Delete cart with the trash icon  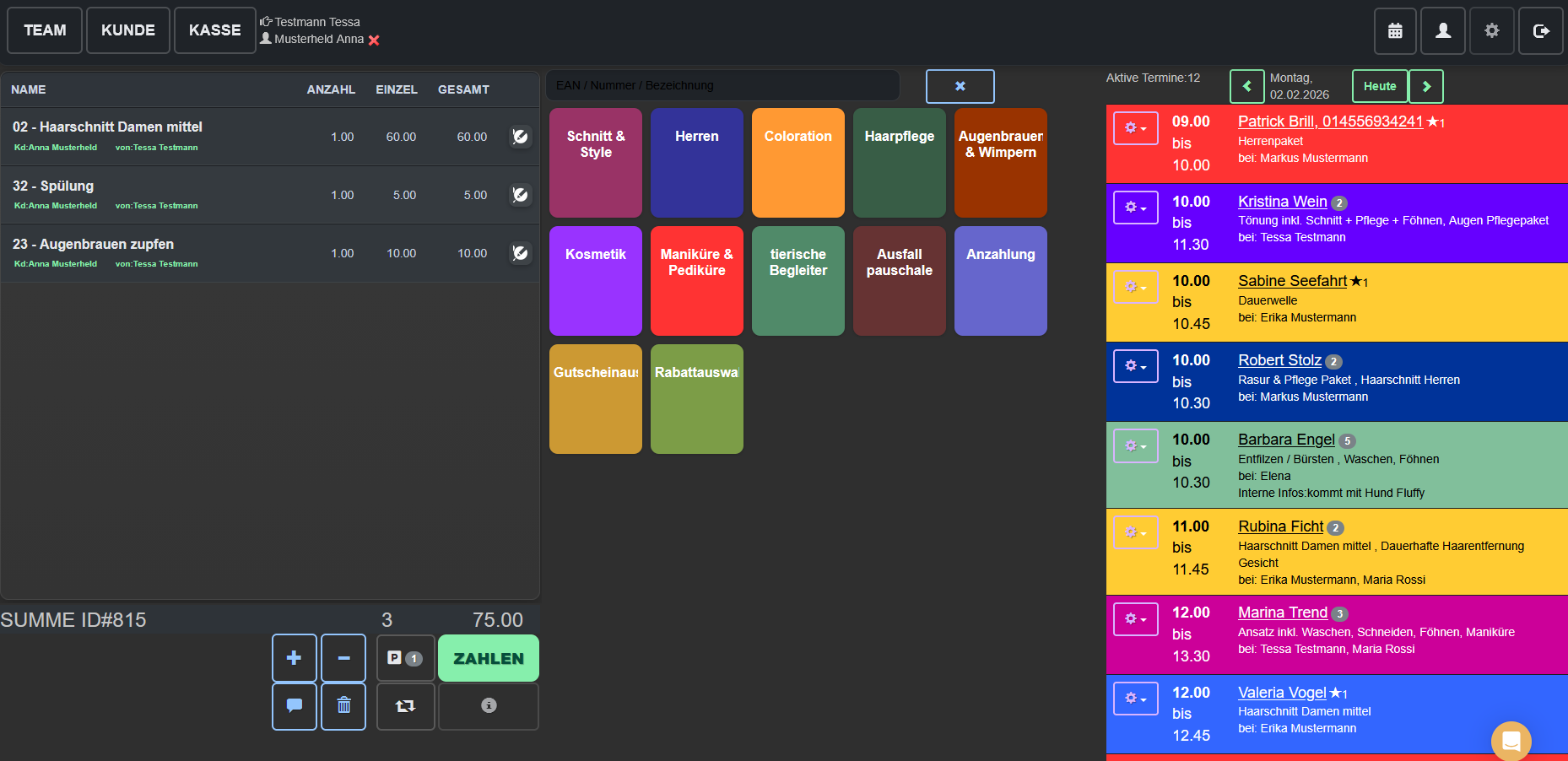click(343, 705)
